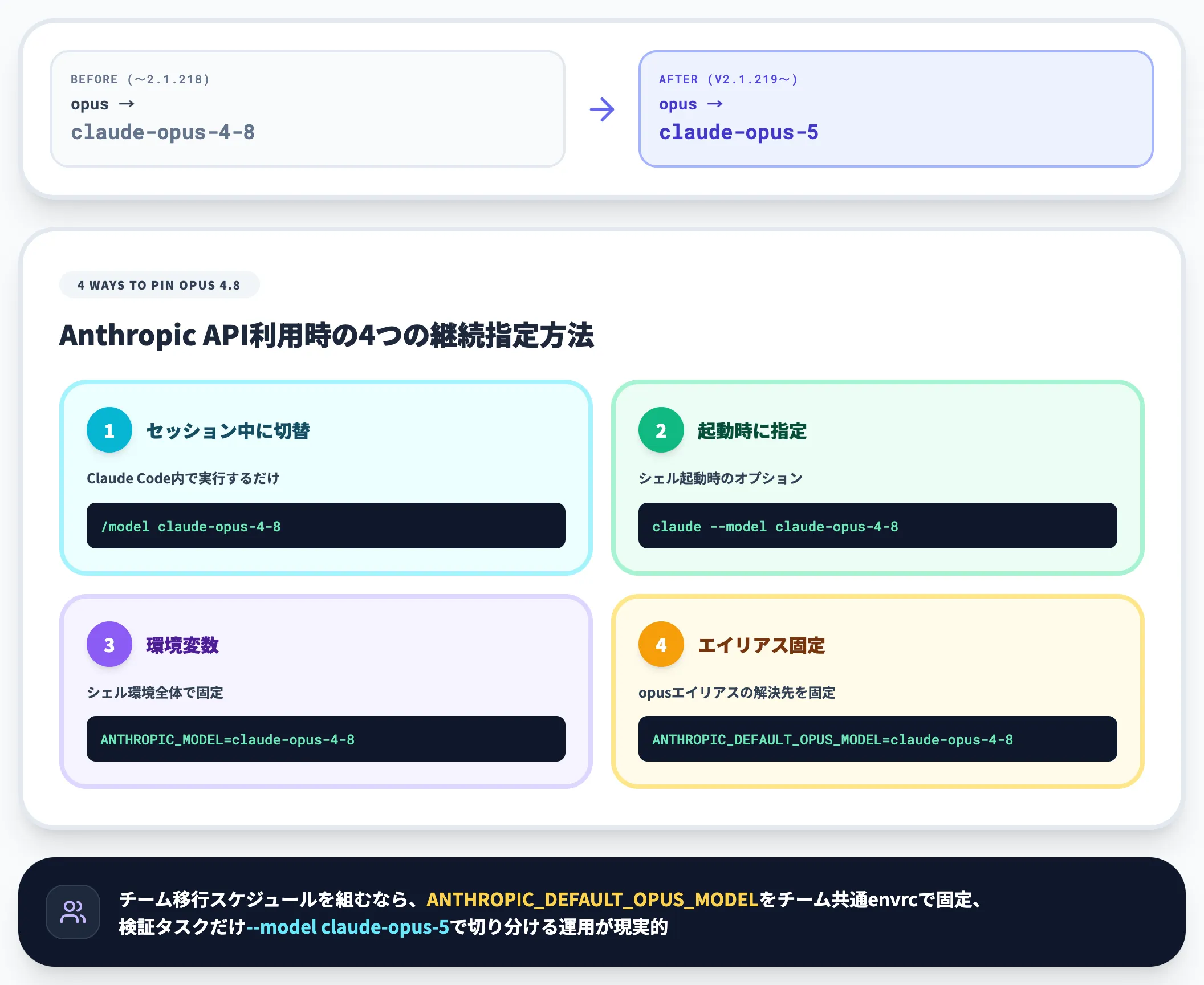Click 'opus →' line in the After card
This screenshot has width=1204, height=985.
click(691, 104)
